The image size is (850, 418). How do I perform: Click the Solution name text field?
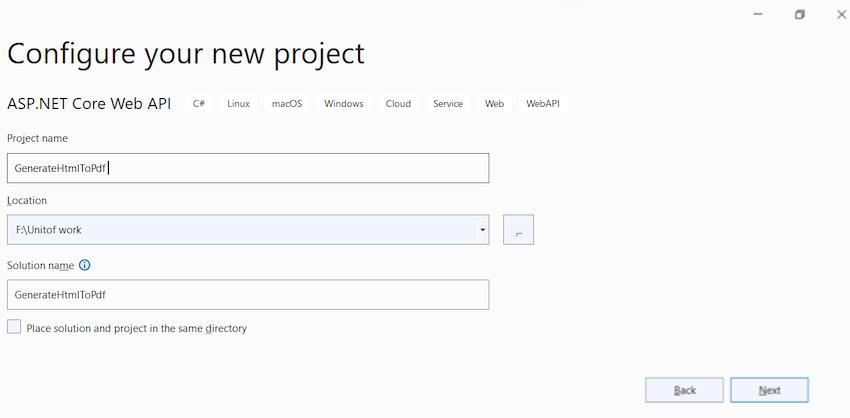pos(248,295)
